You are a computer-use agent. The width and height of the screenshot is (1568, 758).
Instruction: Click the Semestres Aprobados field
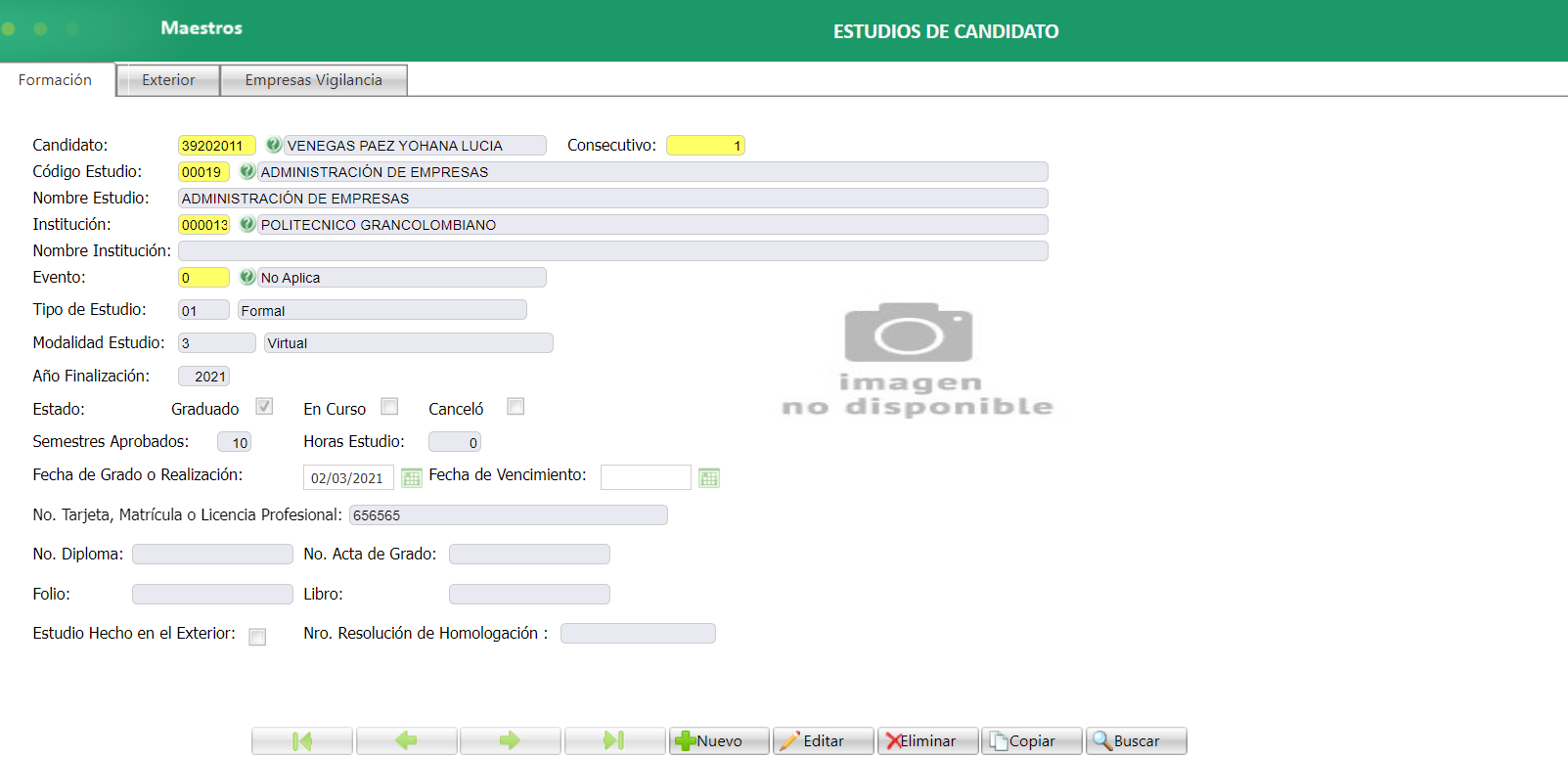click(234, 442)
